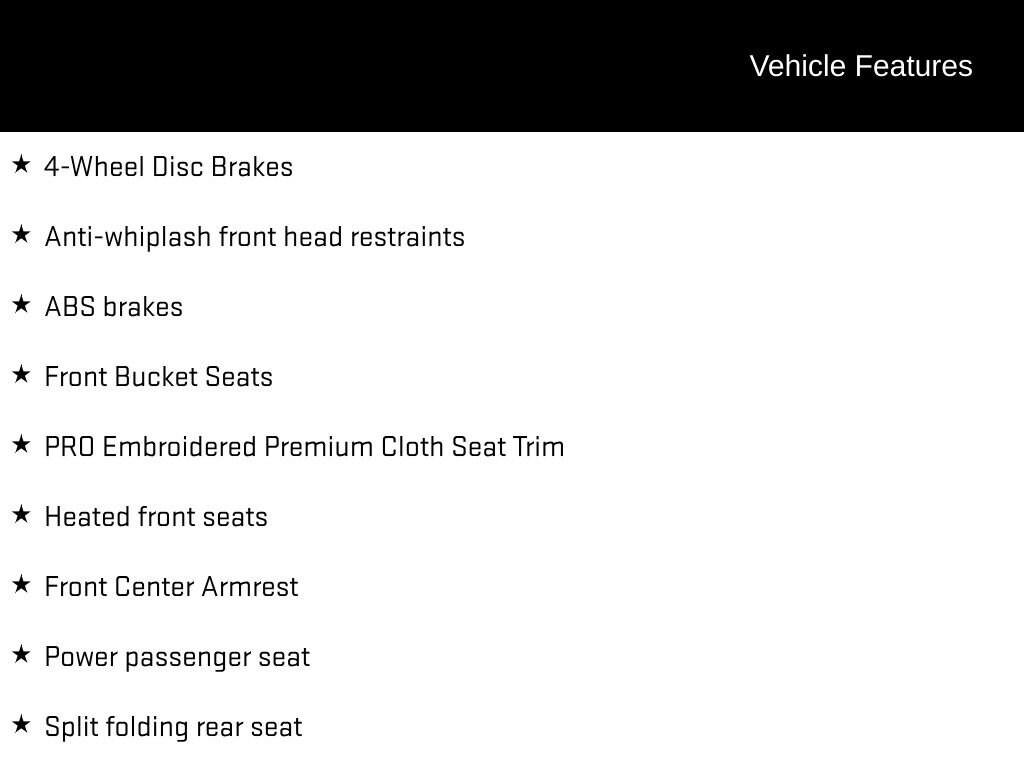Select the Split folding rear seat text
Viewport: 1024px width, 768px height.
(x=173, y=727)
